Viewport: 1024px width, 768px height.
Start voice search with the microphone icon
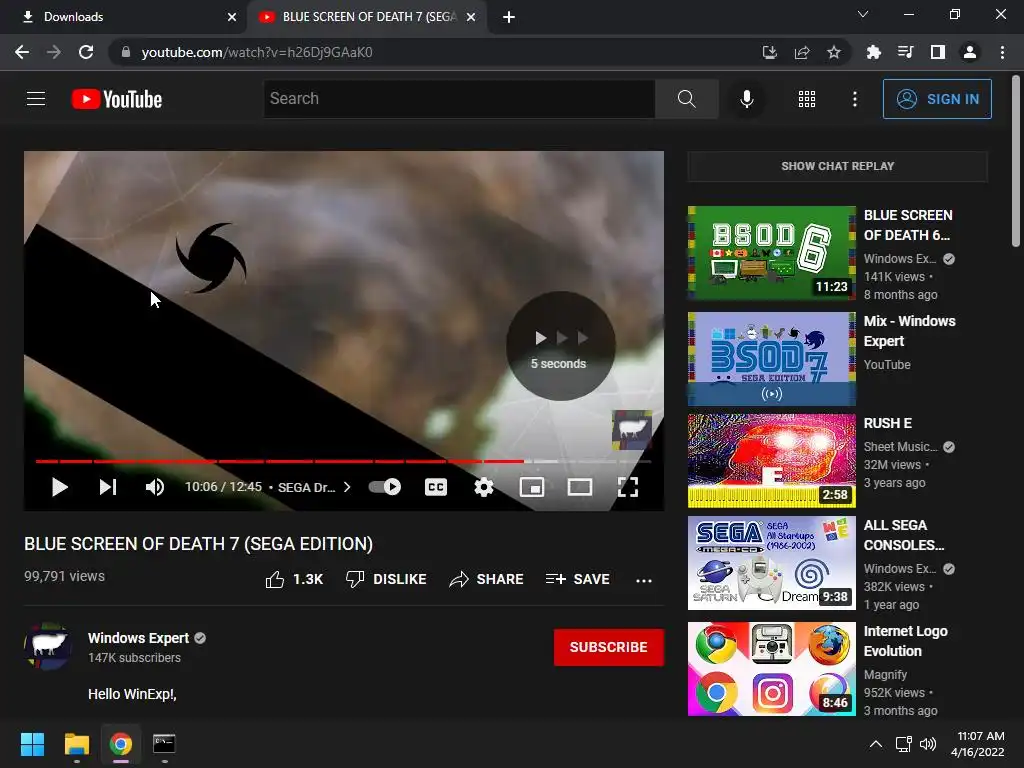tap(746, 99)
